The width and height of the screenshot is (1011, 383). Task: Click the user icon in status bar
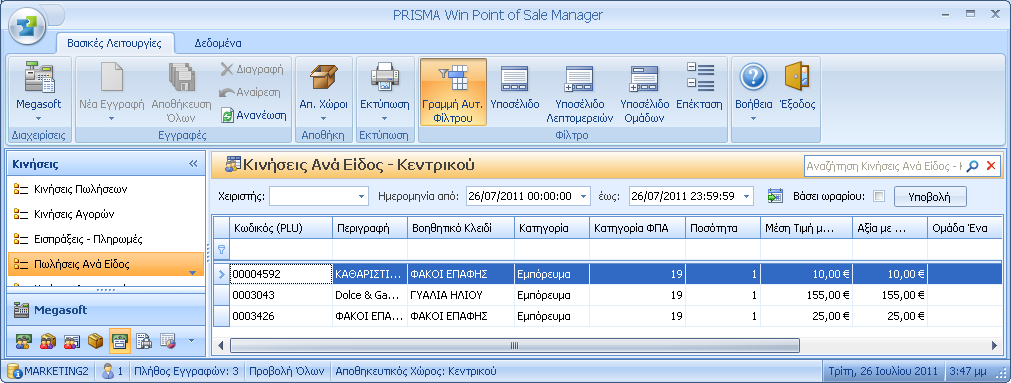pos(108,371)
